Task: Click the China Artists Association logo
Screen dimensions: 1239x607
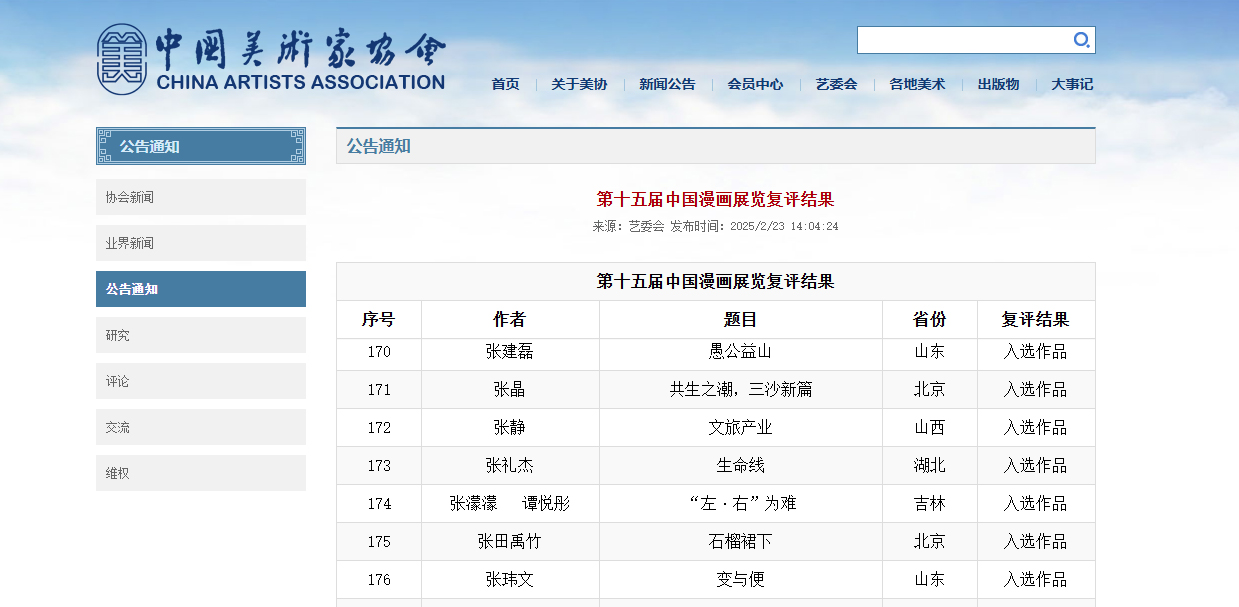Action: [x=271, y=59]
